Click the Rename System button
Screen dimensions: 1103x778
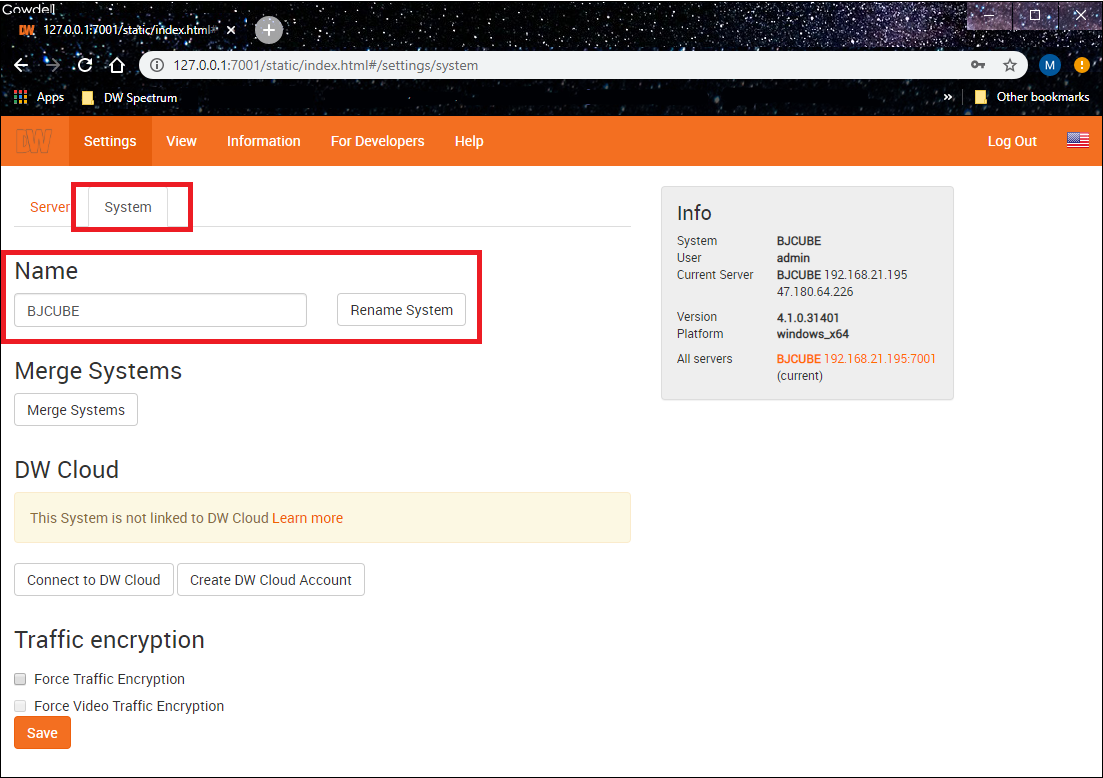click(402, 310)
